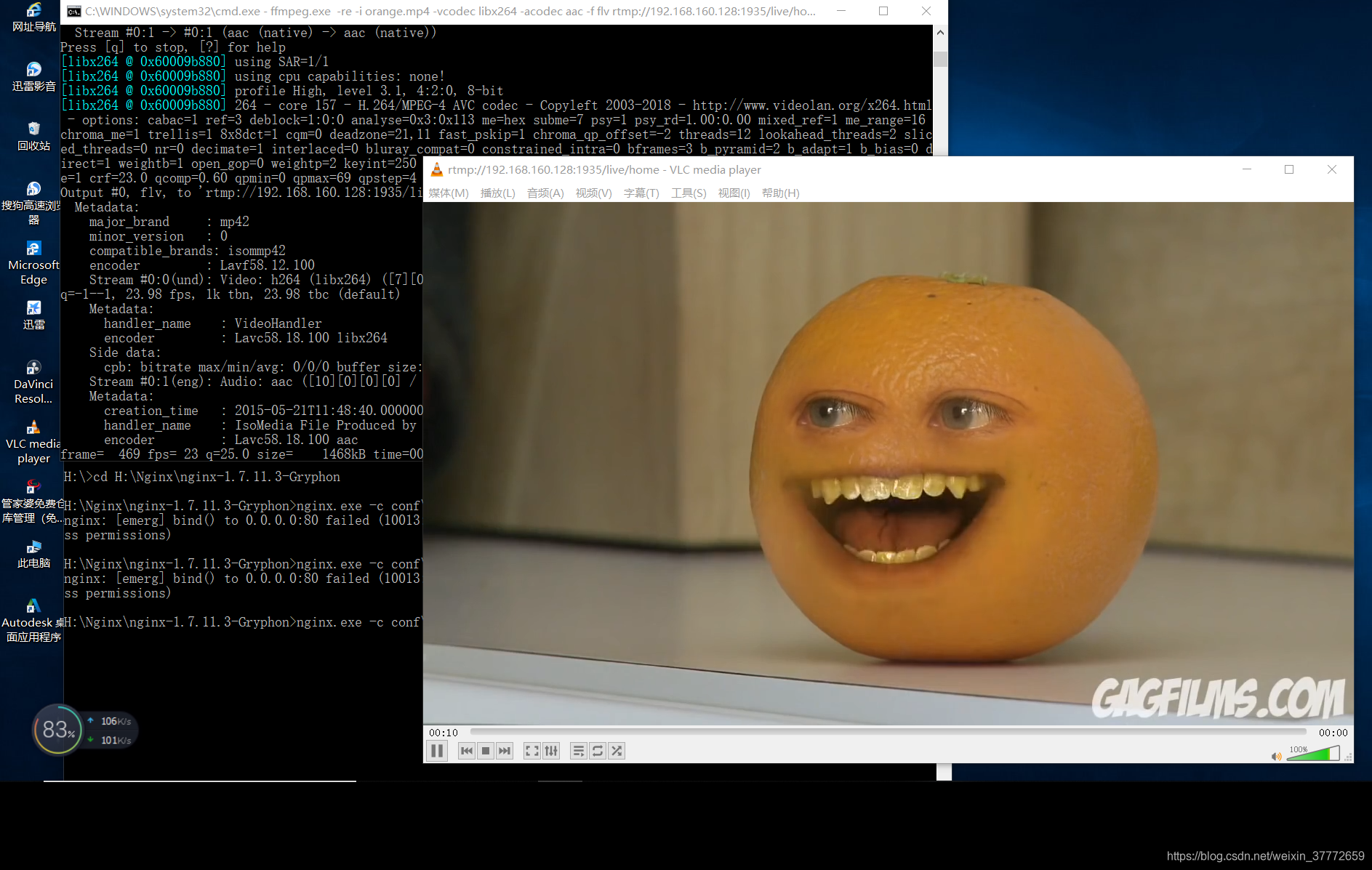Toggle the VLC playlist view
Image resolution: width=1372 pixels, height=870 pixels.
(579, 751)
